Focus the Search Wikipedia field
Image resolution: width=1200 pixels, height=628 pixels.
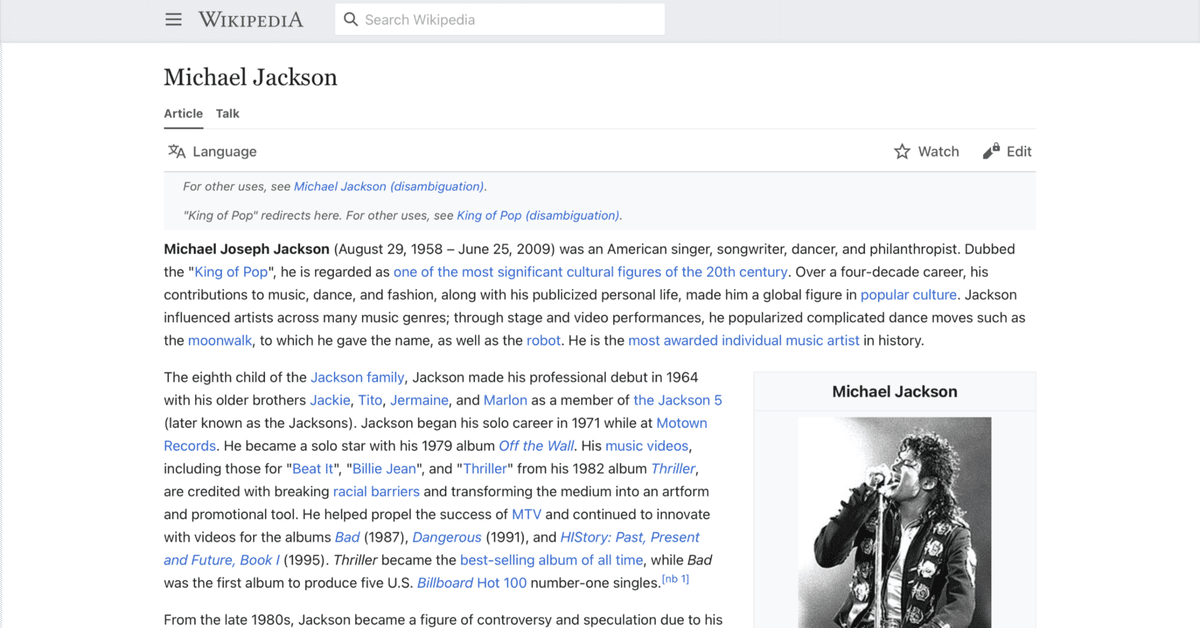point(500,19)
